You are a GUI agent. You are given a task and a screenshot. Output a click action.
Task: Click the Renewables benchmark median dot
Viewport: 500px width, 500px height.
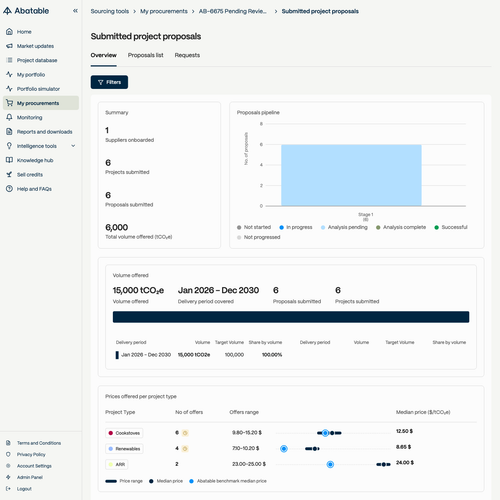tap(284, 449)
